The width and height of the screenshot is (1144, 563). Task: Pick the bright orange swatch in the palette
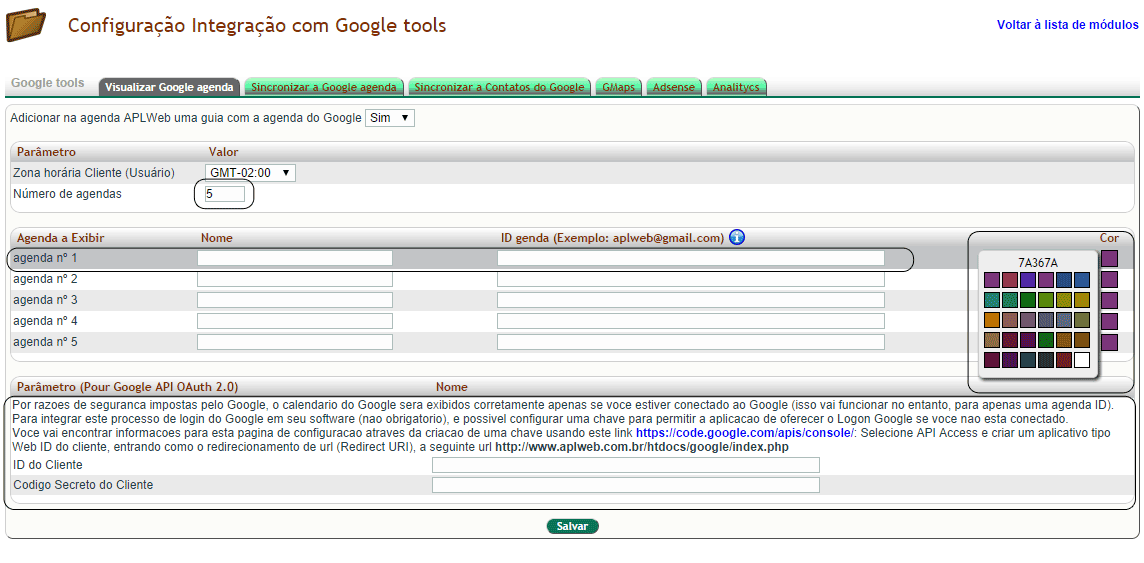[x=992, y=320]
